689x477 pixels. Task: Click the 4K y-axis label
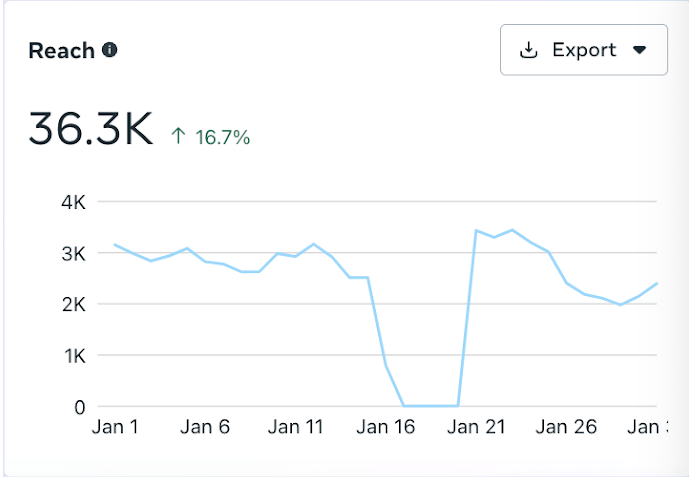[73, 202]
